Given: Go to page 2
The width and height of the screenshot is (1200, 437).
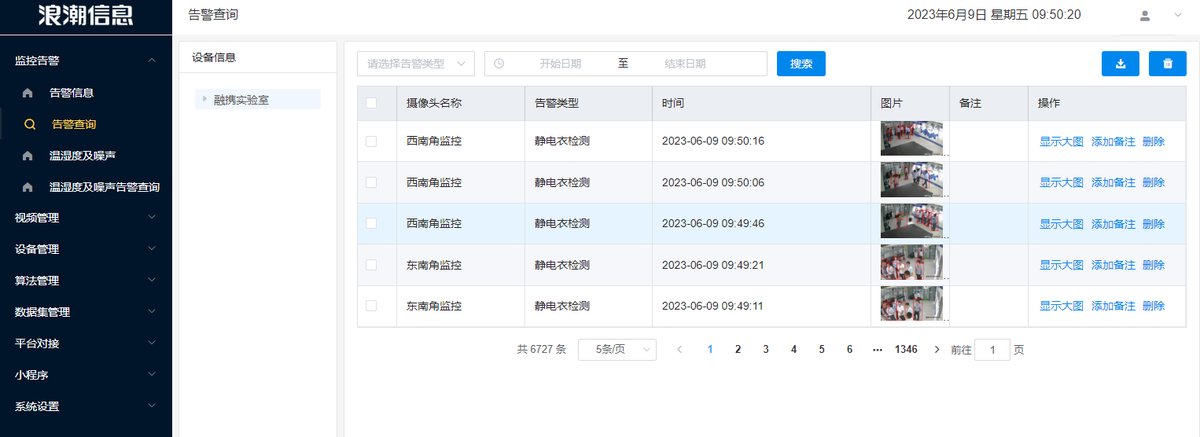Looking at the screenshot, I should coord(738,349).
